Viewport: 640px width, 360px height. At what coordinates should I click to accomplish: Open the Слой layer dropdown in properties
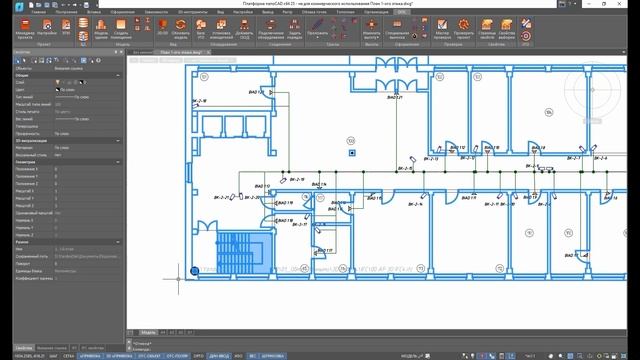tap(87, 82)
